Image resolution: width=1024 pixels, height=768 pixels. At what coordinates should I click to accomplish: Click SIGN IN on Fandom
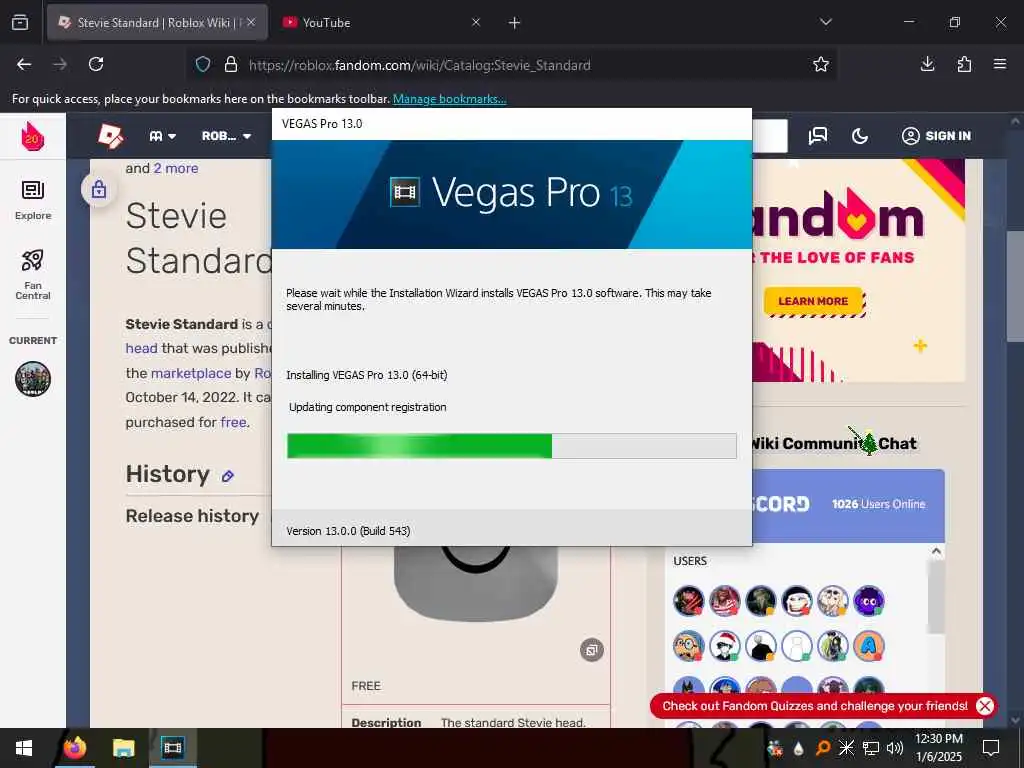coord(936,136)
